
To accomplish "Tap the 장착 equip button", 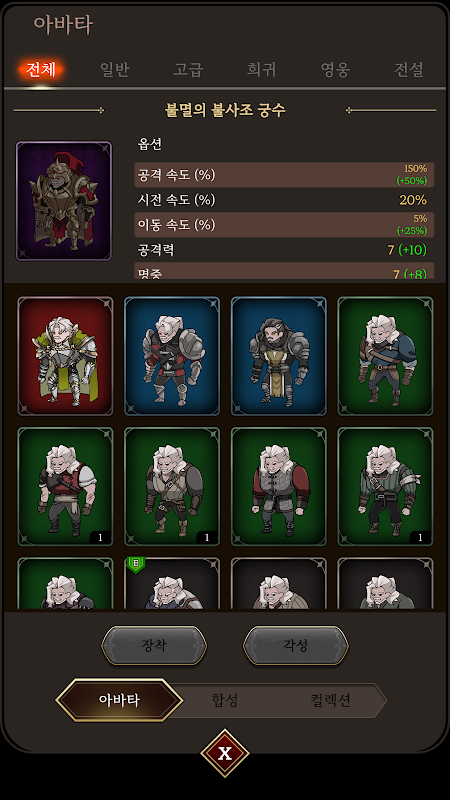I will click(x=154, y=645).
